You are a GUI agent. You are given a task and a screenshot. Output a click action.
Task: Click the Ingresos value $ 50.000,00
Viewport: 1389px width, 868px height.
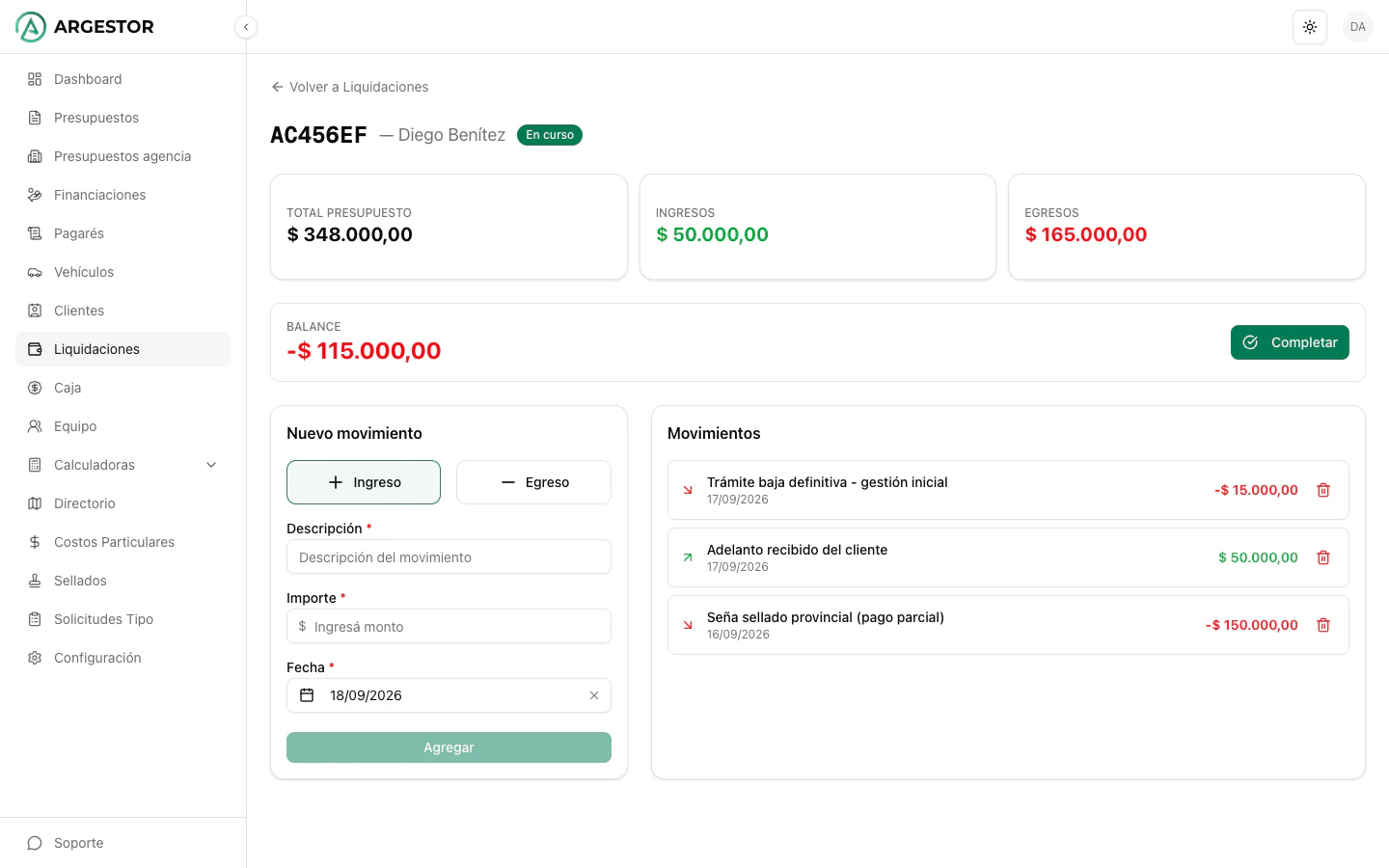click(x=712, y=234)
